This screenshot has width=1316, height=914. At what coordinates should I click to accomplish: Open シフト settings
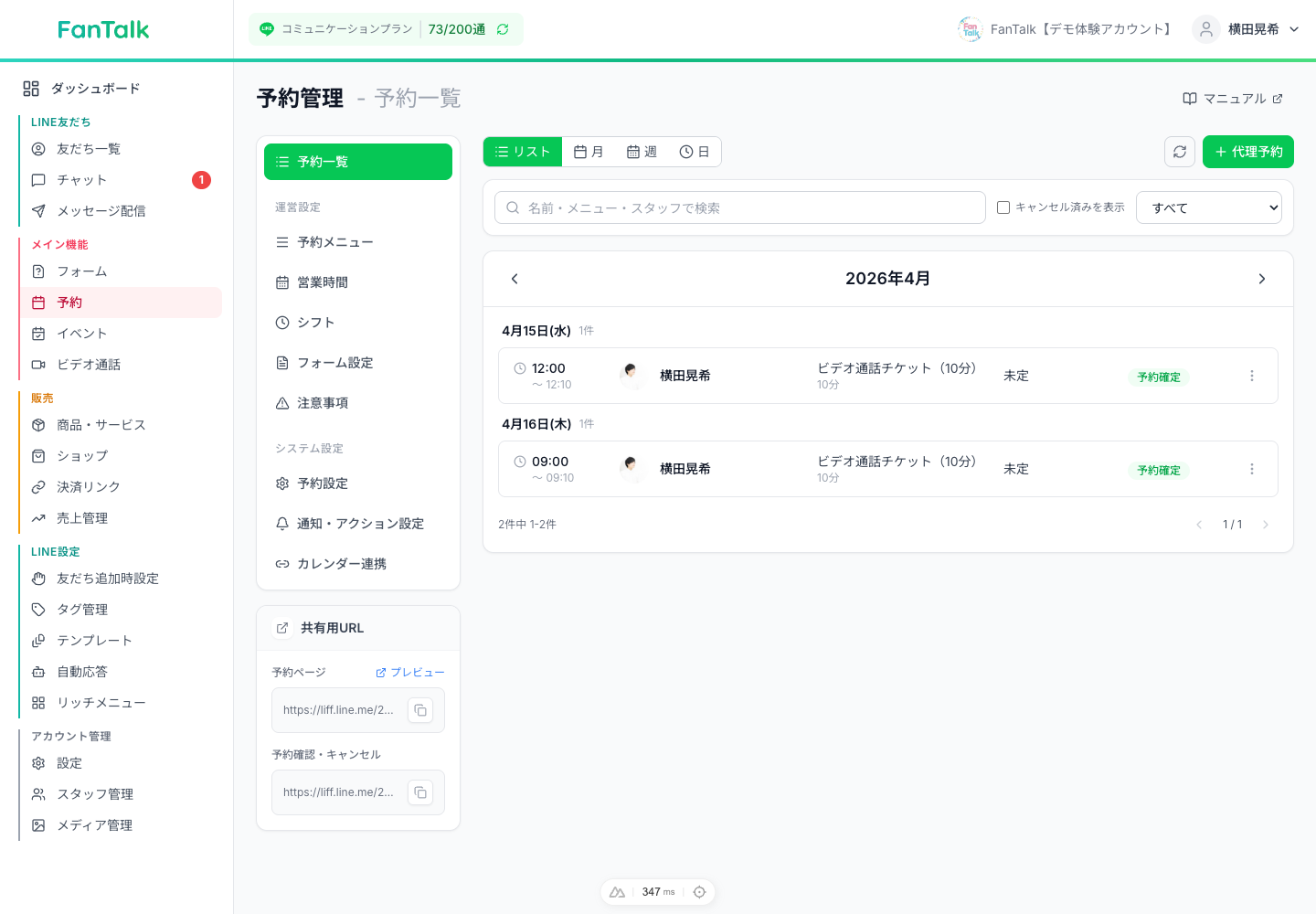click(358, 323)
